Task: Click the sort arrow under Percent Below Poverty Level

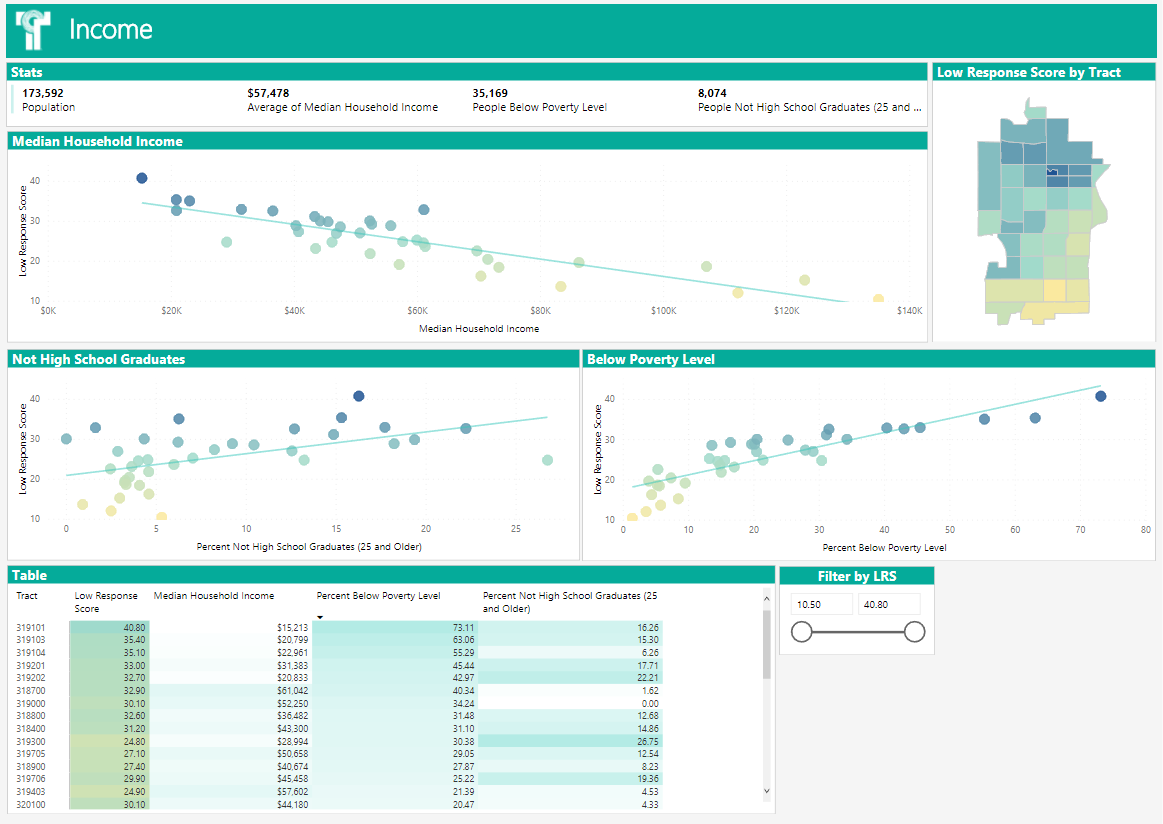Action: [320, 617]
